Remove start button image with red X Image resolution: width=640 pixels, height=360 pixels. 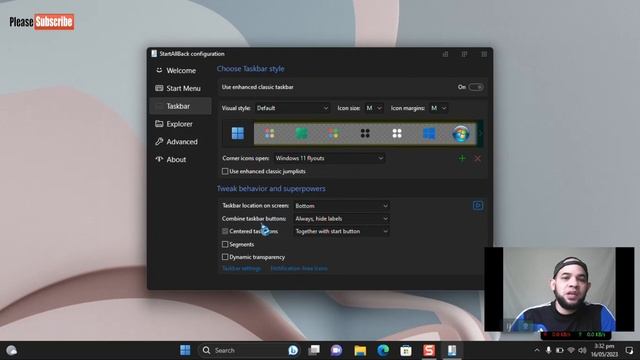click(x=478, y=158)
